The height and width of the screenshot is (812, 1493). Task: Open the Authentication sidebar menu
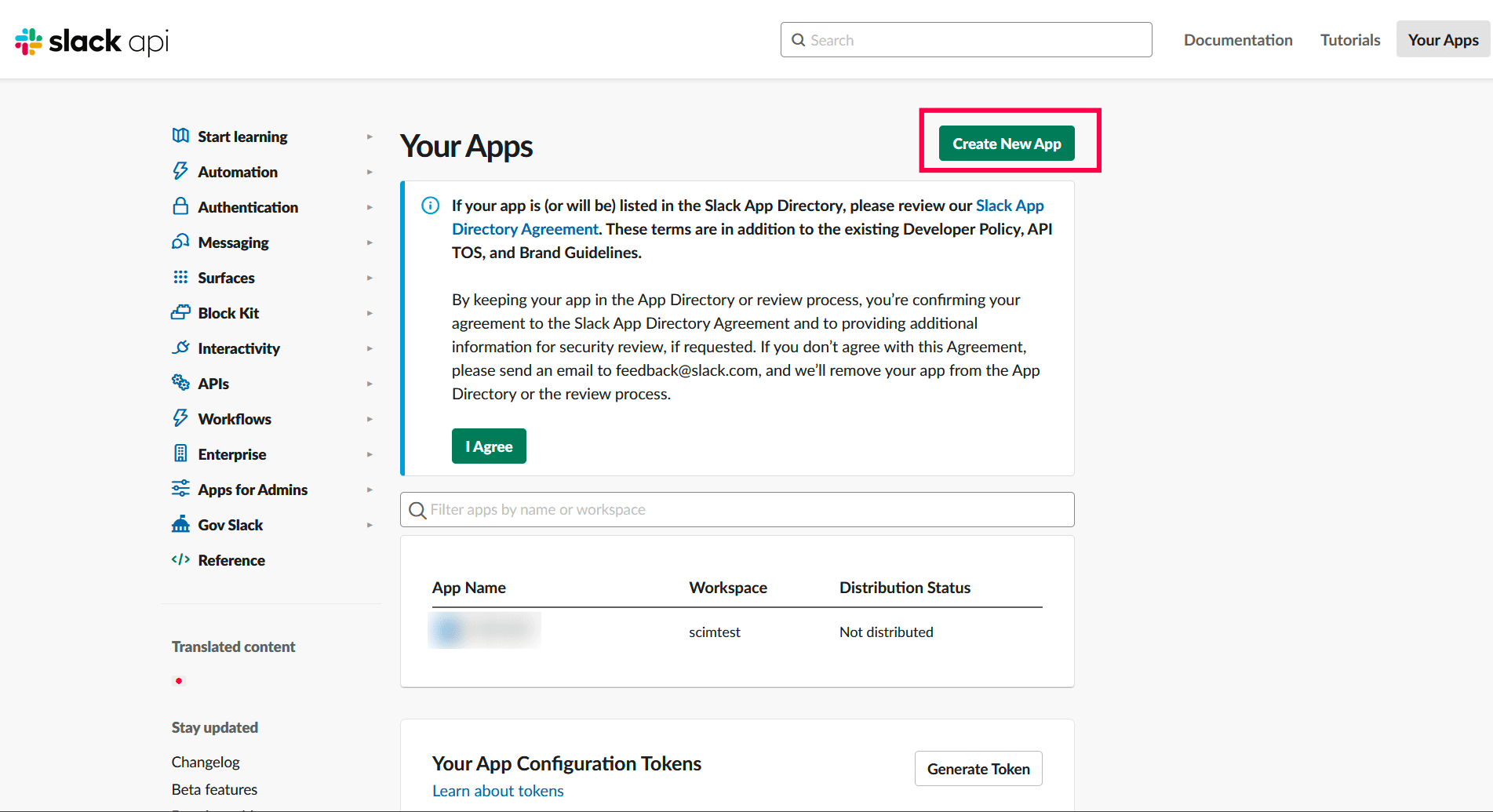click(x=248, y=207)
